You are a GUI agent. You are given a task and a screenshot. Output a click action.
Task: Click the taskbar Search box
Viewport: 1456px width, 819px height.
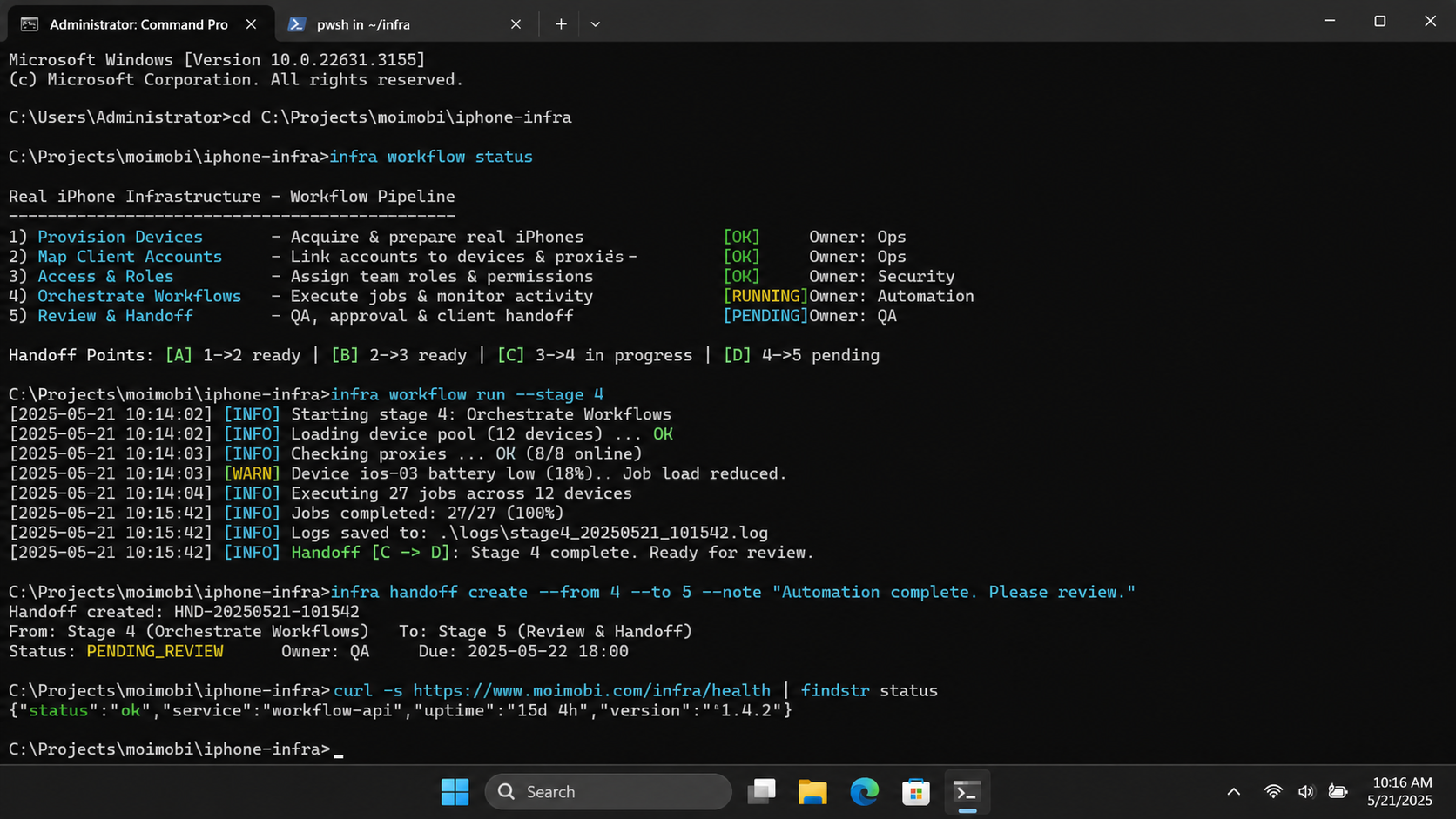click(608, 792)
